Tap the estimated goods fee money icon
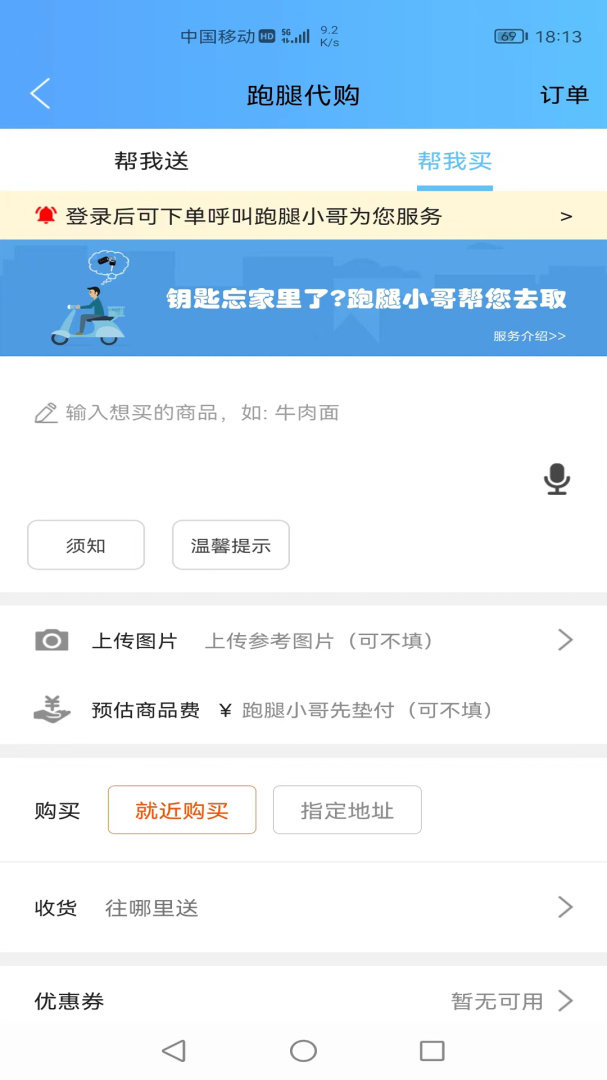 point(52,709)
